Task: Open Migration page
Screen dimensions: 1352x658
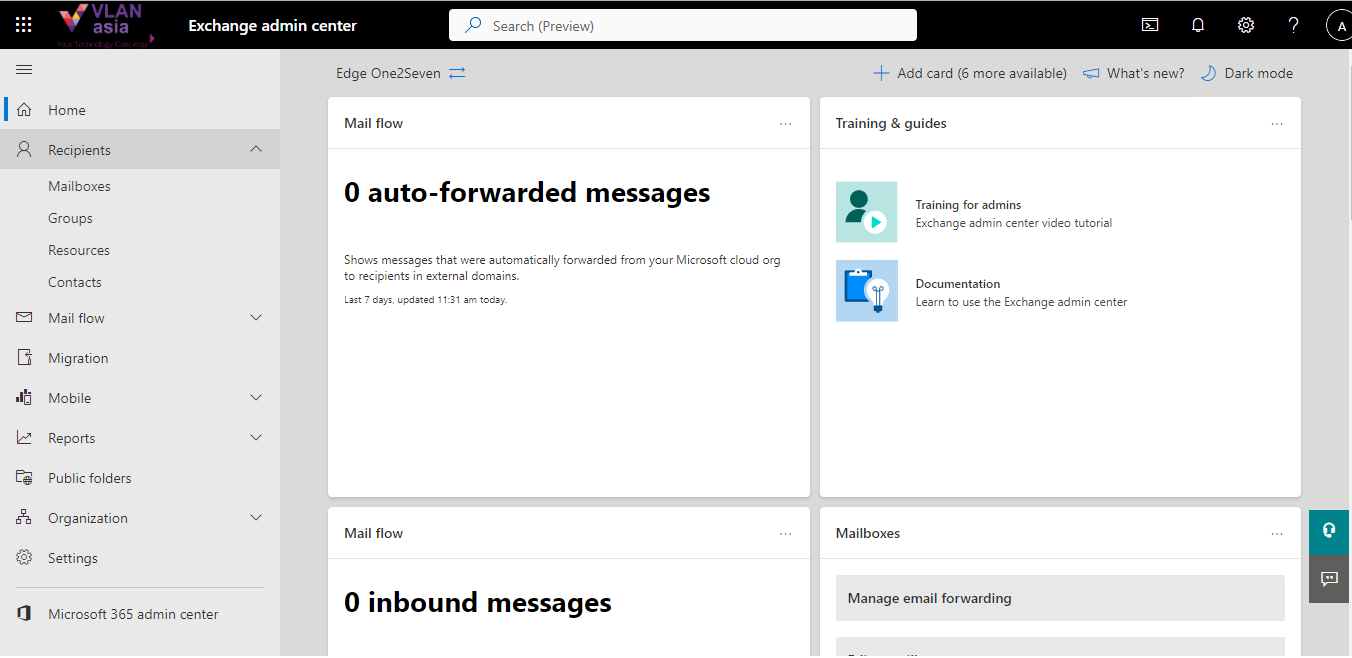Action: pos(78,358)
